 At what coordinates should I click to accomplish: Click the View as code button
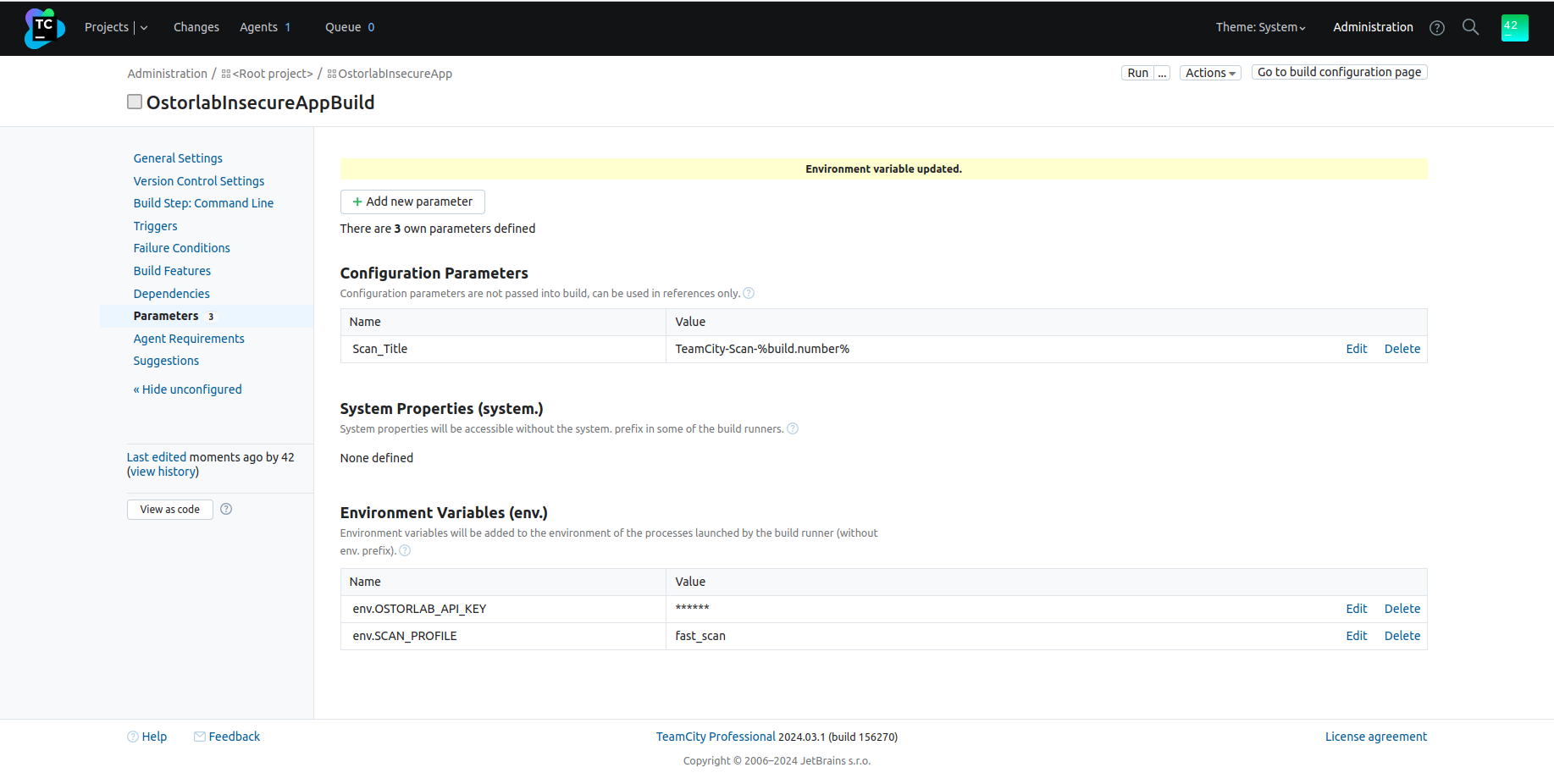pos(170,510)
